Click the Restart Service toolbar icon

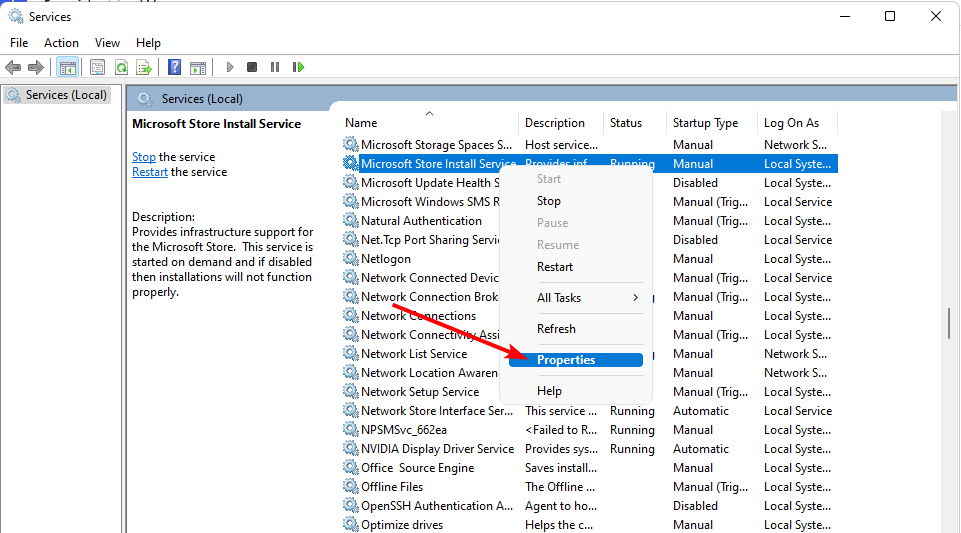[x=298, y=67]
